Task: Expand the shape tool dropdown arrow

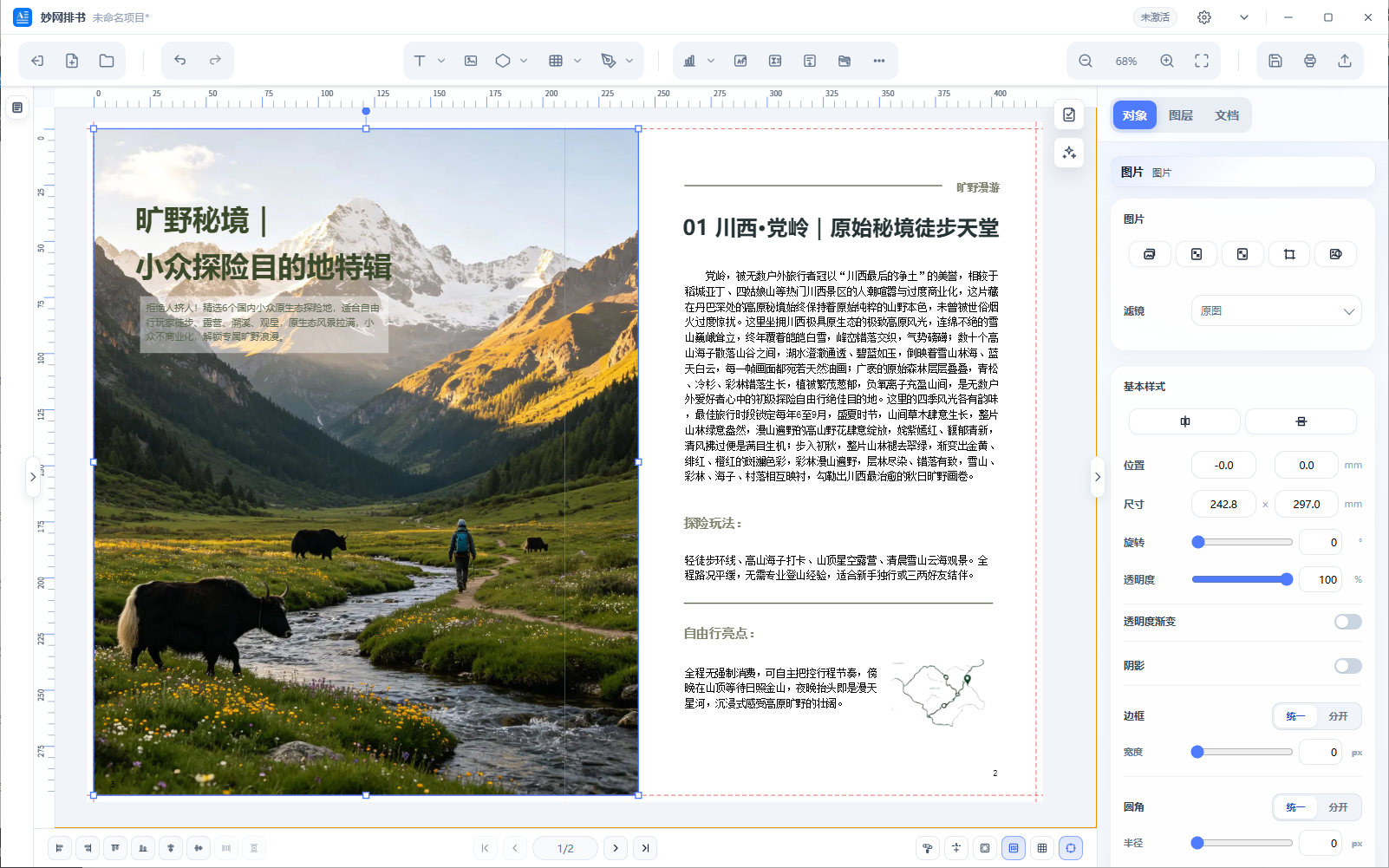Action: tap(524, 61)
